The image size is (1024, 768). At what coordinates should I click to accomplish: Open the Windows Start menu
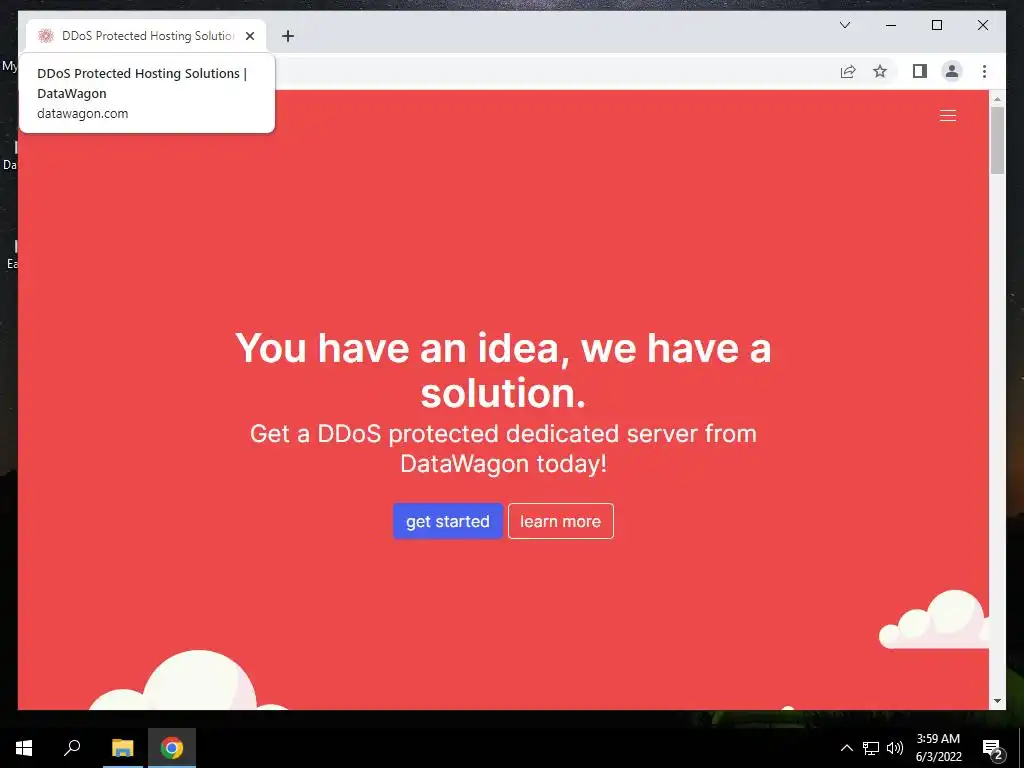click(24, 748)
